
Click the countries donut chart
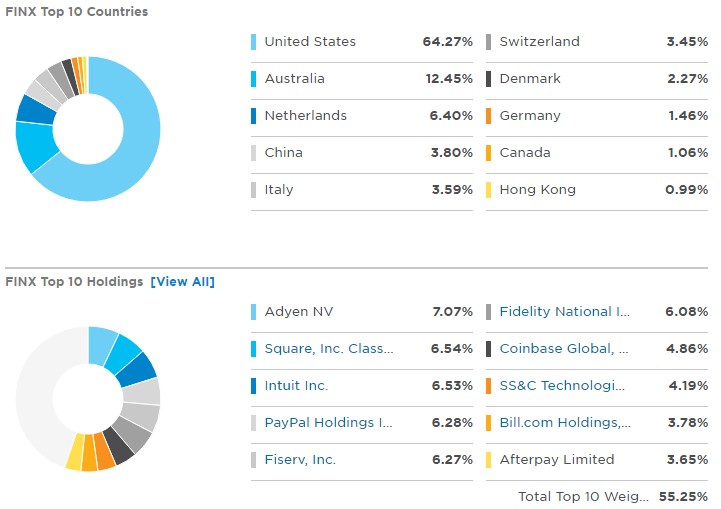[x=88, y=129]
